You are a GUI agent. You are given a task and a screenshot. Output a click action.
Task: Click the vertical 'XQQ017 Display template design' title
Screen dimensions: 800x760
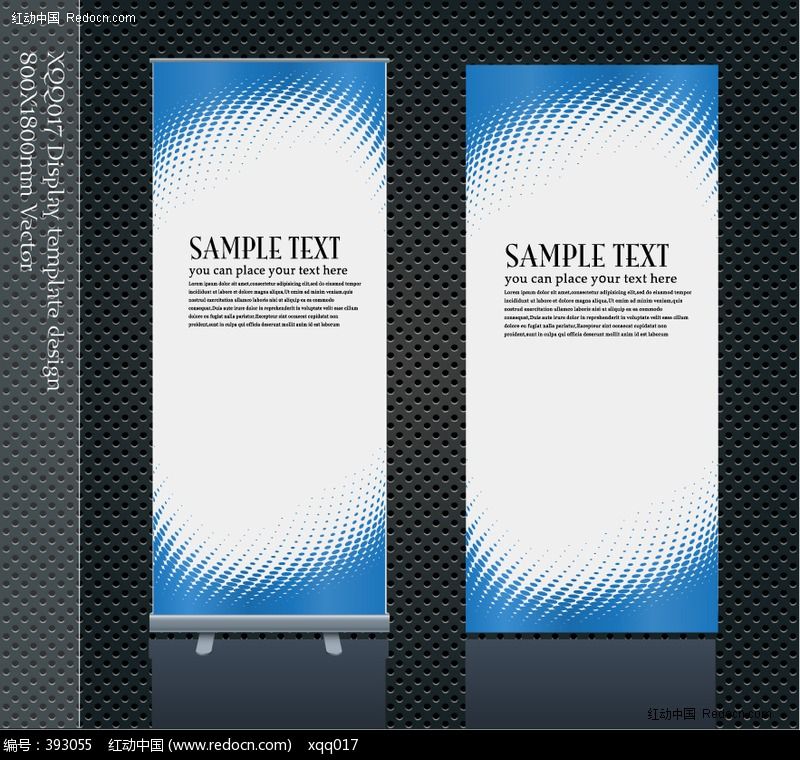pos(55,220)
